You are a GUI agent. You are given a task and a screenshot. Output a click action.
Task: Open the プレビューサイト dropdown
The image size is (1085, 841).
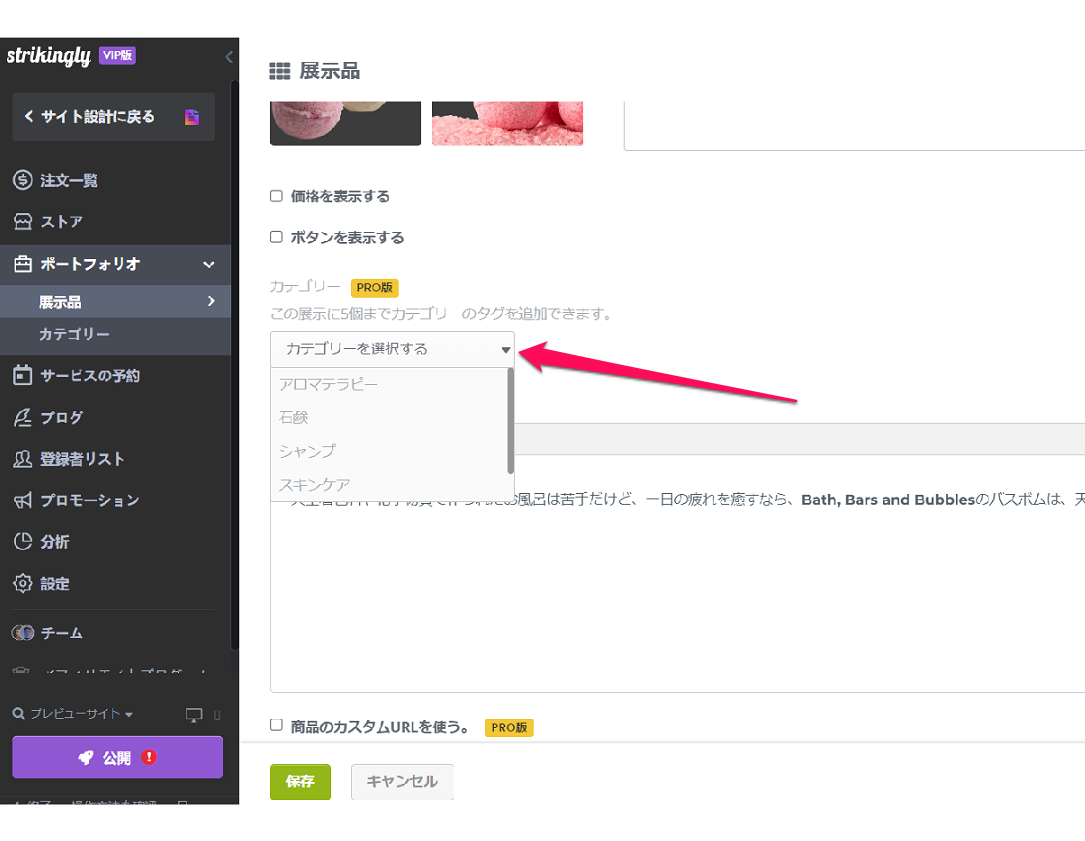[81, 714]
